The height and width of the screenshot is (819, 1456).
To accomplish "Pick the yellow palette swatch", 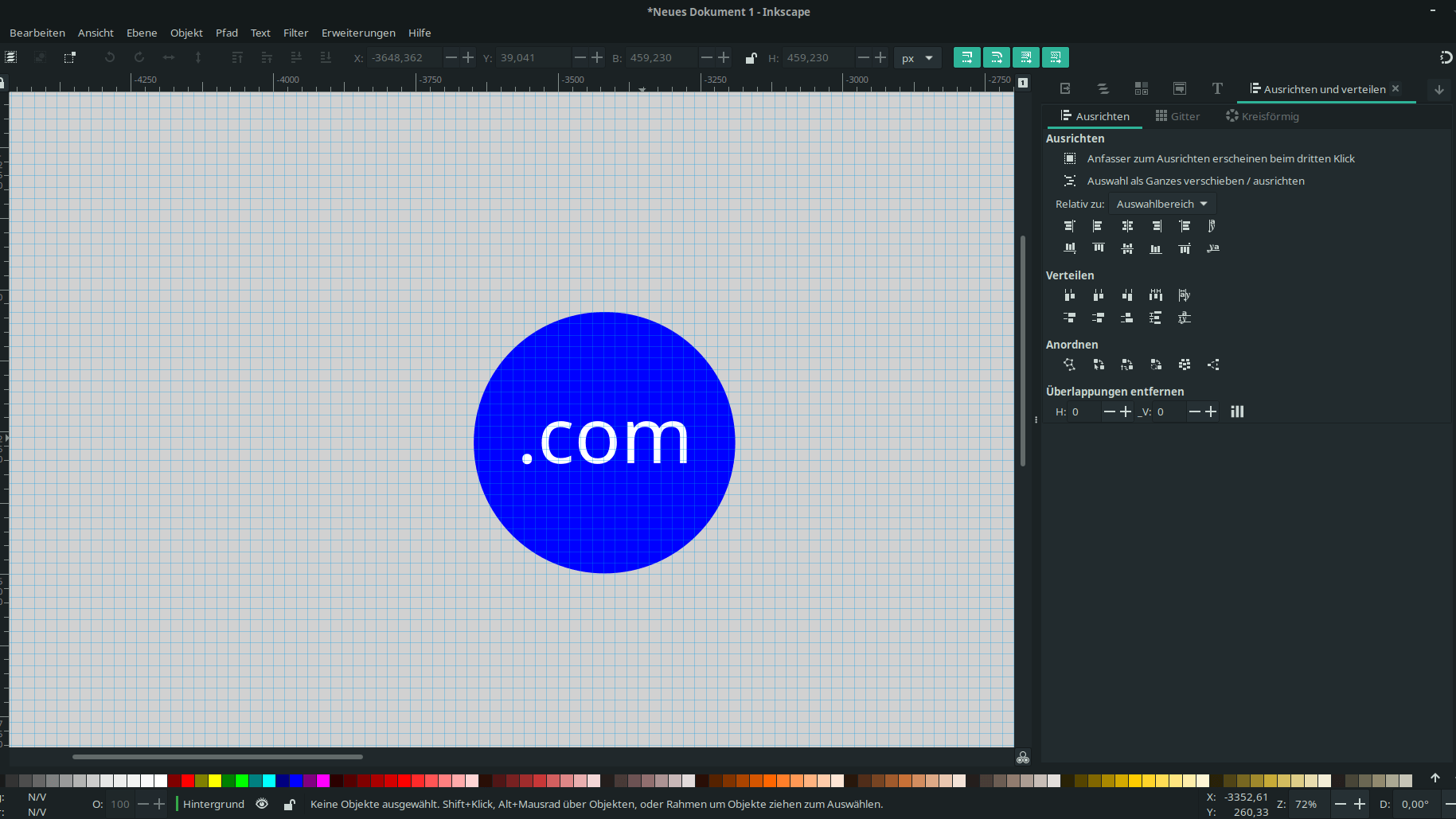I will (x=215, y=781).
